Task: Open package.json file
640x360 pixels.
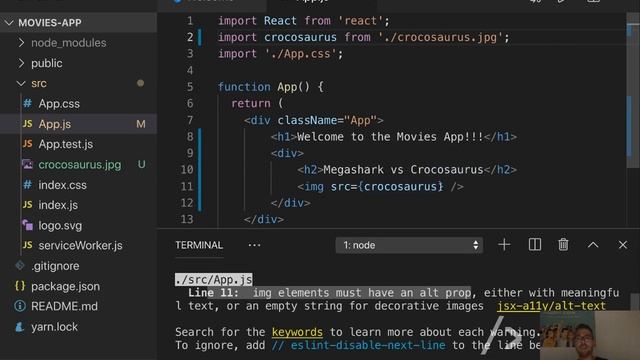Action: click(65, 286)
